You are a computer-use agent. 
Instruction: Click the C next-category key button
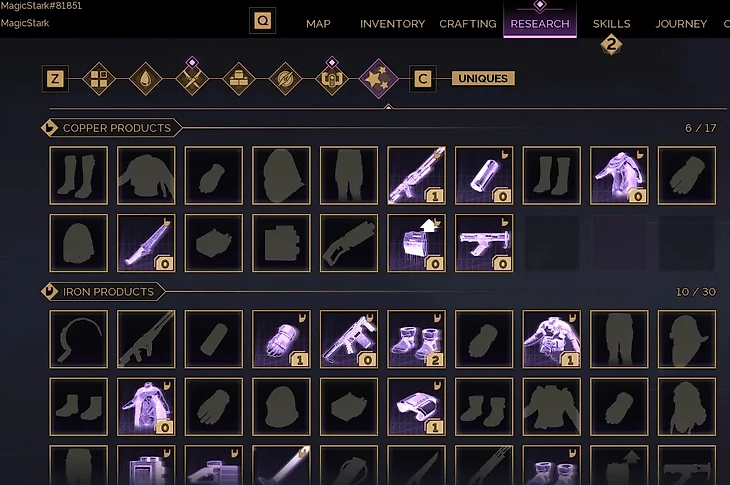pos(422,79)
